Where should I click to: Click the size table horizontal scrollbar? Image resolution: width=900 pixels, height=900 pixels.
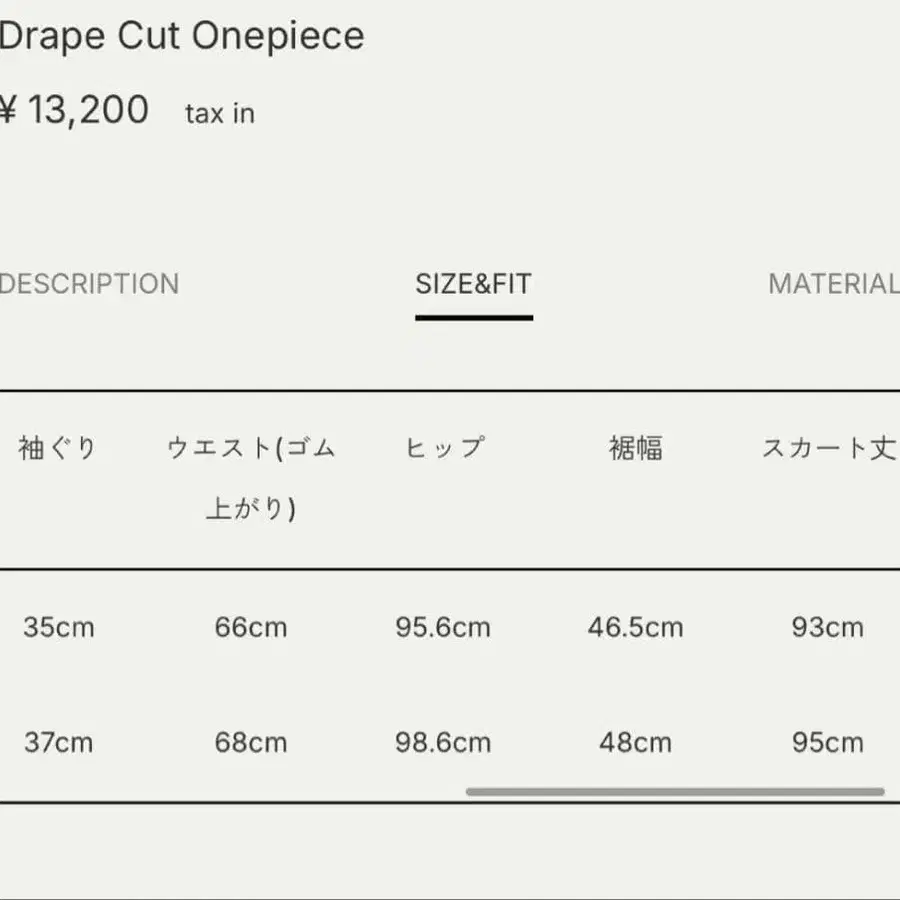[675, 792]
